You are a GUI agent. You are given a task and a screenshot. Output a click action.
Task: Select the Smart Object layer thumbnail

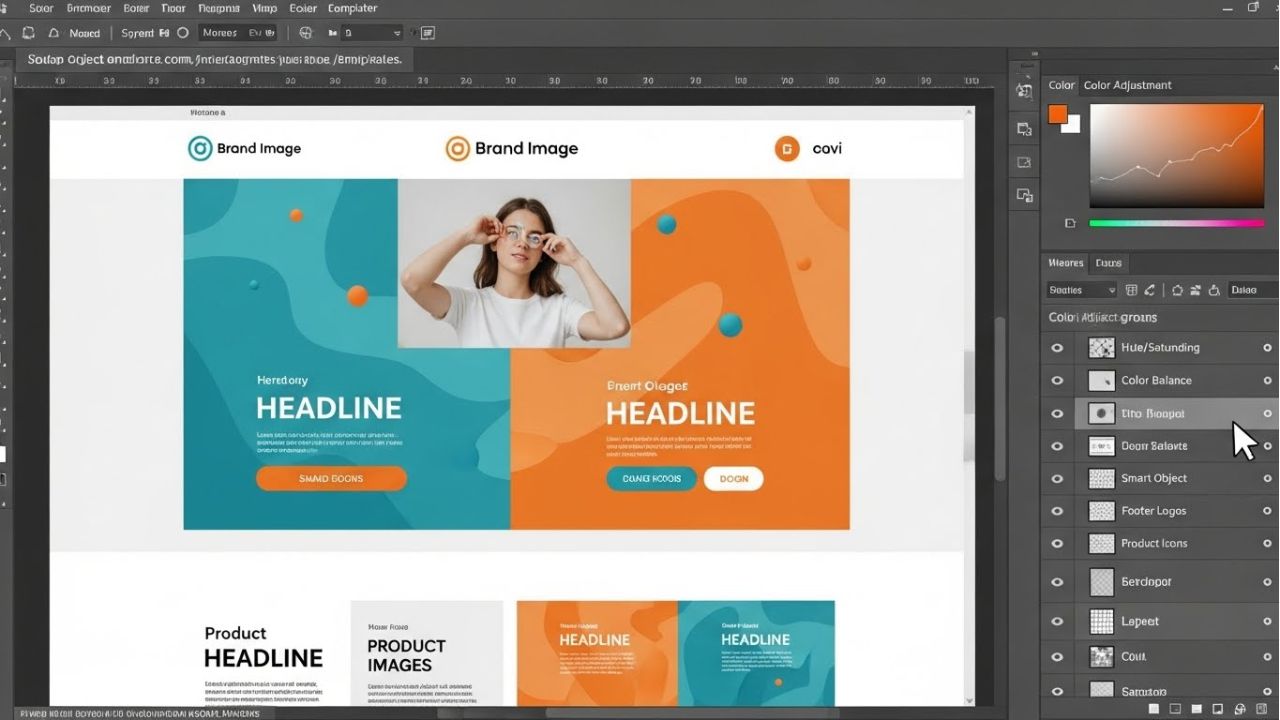(1101, 479)
